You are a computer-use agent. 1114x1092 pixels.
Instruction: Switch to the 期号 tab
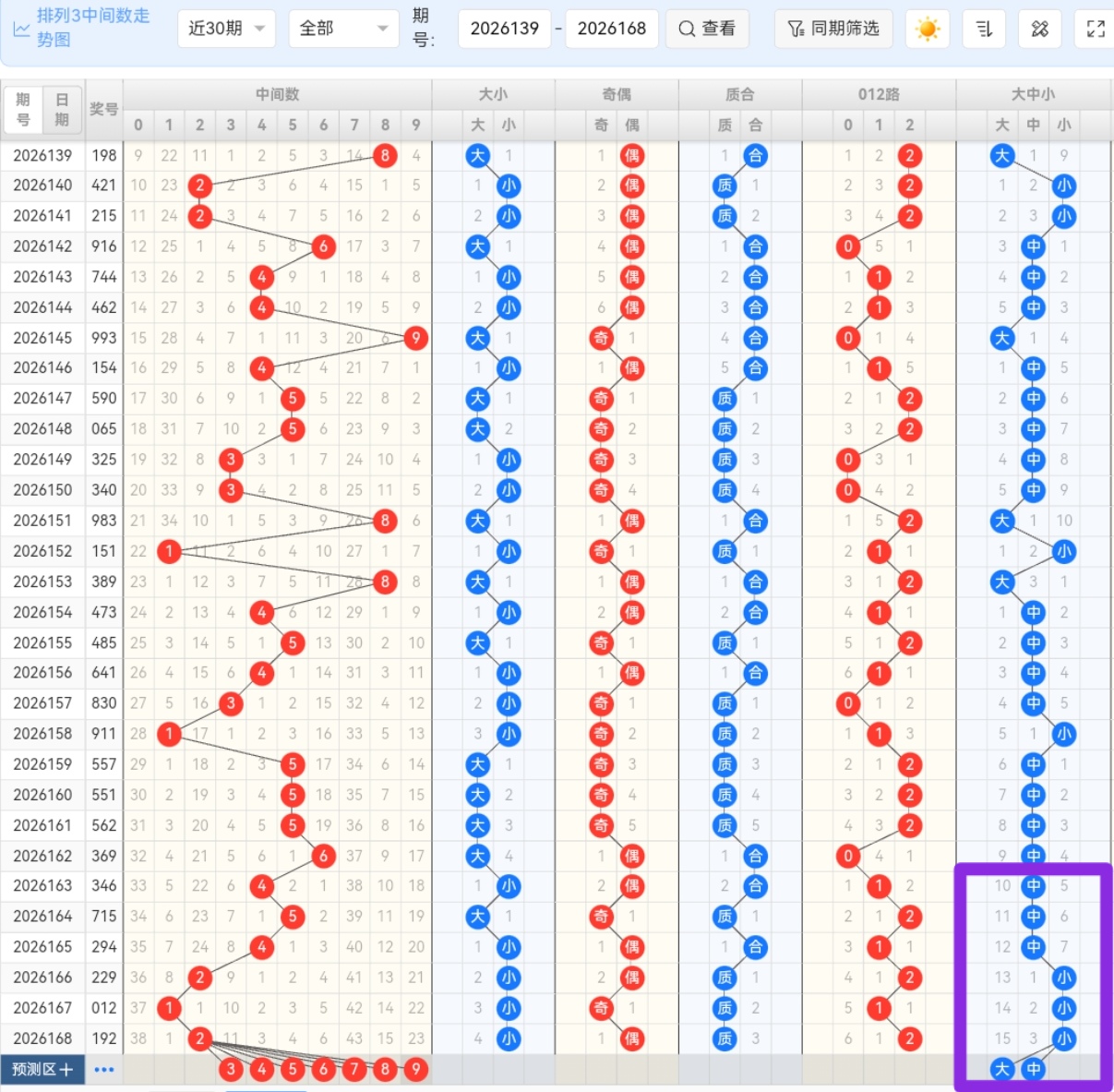23,110
